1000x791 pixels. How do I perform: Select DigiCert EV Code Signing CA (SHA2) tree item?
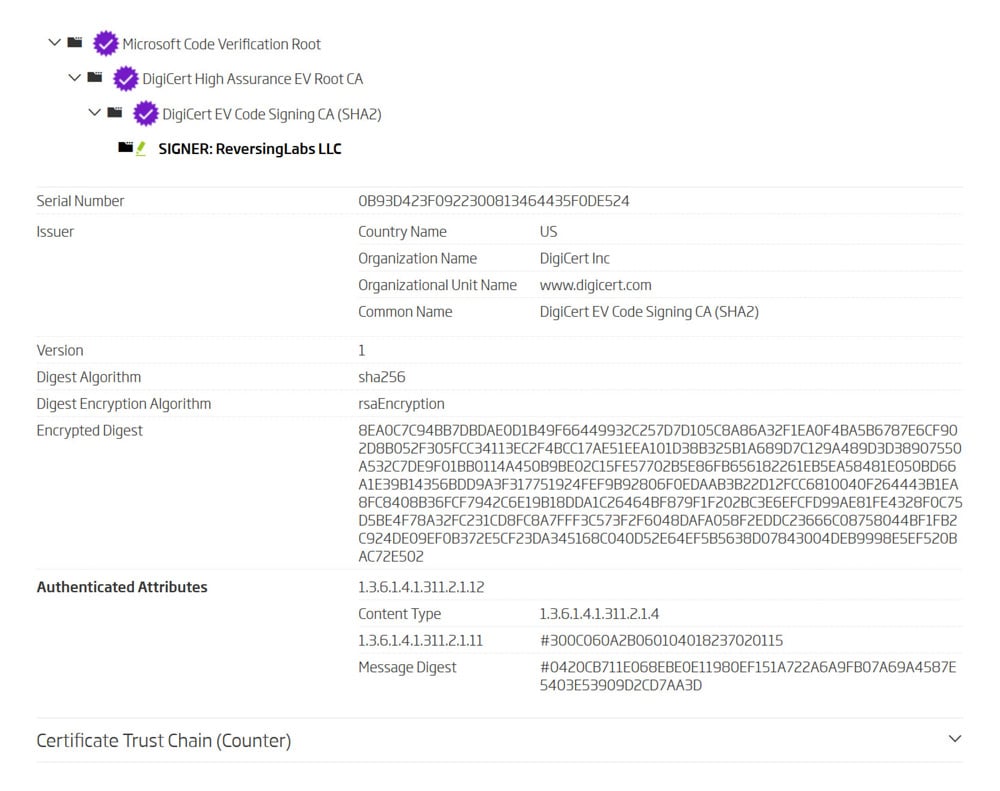click(x=272, y=114)
